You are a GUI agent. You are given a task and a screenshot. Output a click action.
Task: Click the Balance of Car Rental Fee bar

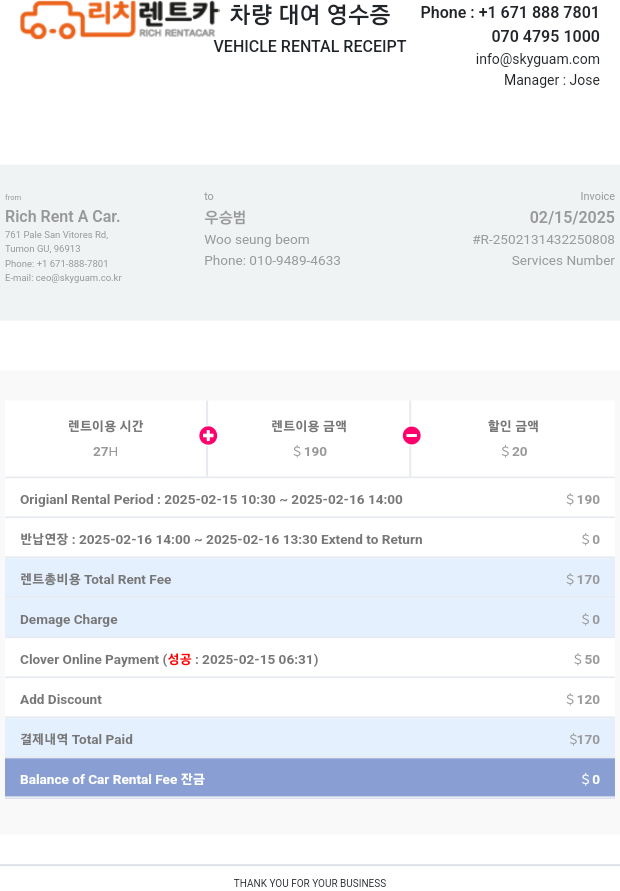[x=310, y=778]
